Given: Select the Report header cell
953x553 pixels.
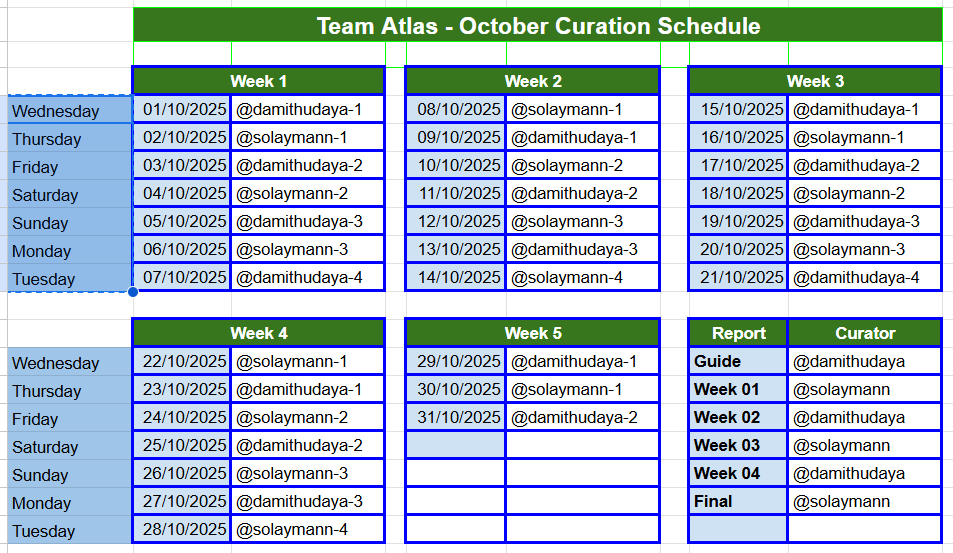Looking at the screenshot, I should point(738,333).
